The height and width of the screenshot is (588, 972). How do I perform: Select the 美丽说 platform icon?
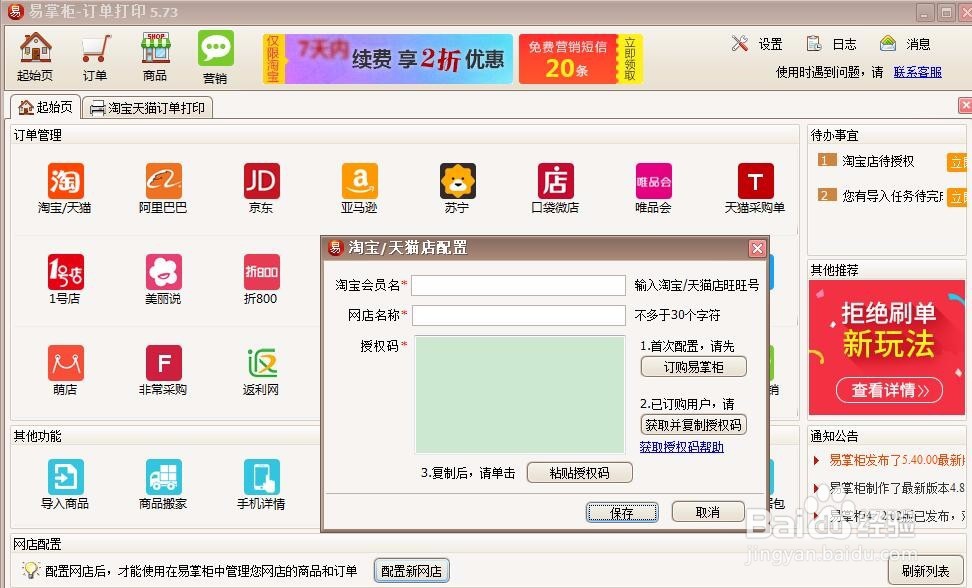click(x=163, y=279)
